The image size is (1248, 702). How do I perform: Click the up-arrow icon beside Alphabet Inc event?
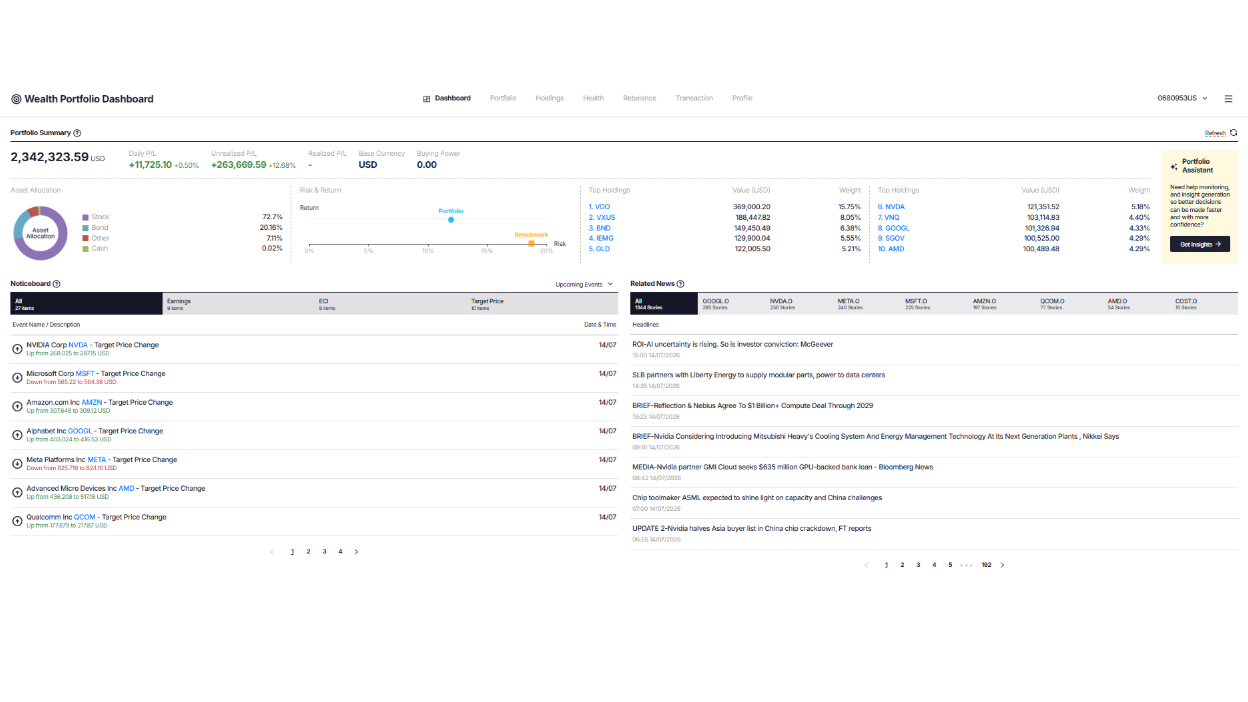(x=17, y=435)
